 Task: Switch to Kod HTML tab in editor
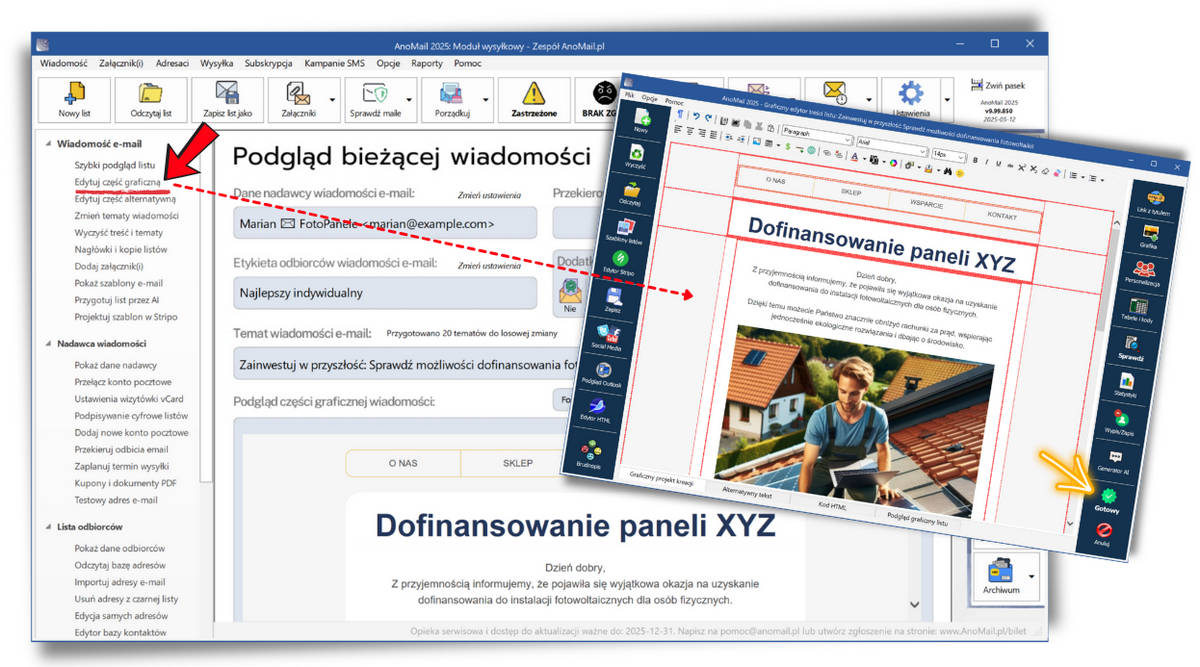pyautogui.click(x=831, y=507)
